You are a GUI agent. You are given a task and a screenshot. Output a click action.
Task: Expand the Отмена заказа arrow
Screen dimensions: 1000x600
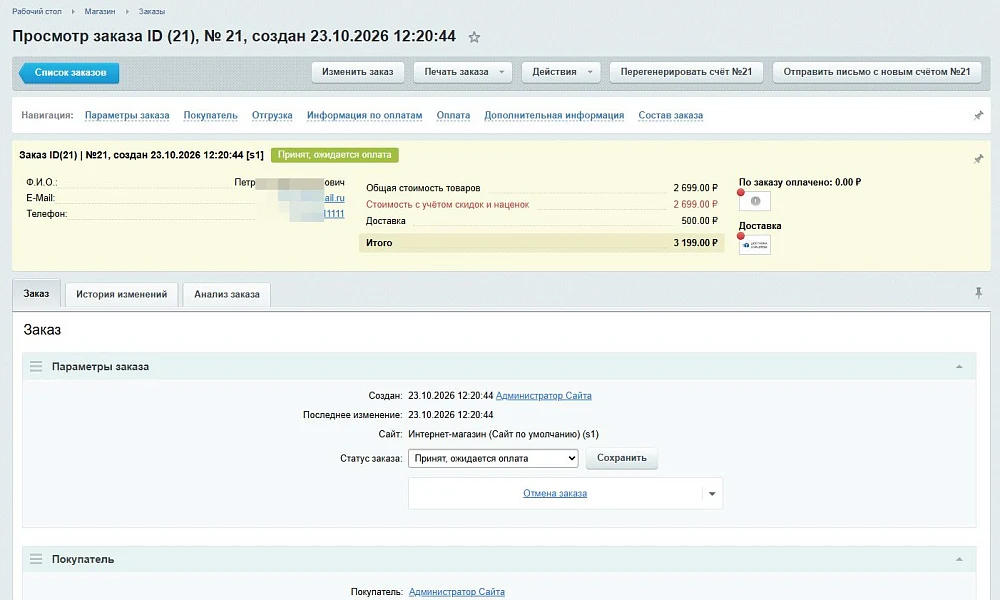click(712, 494)
